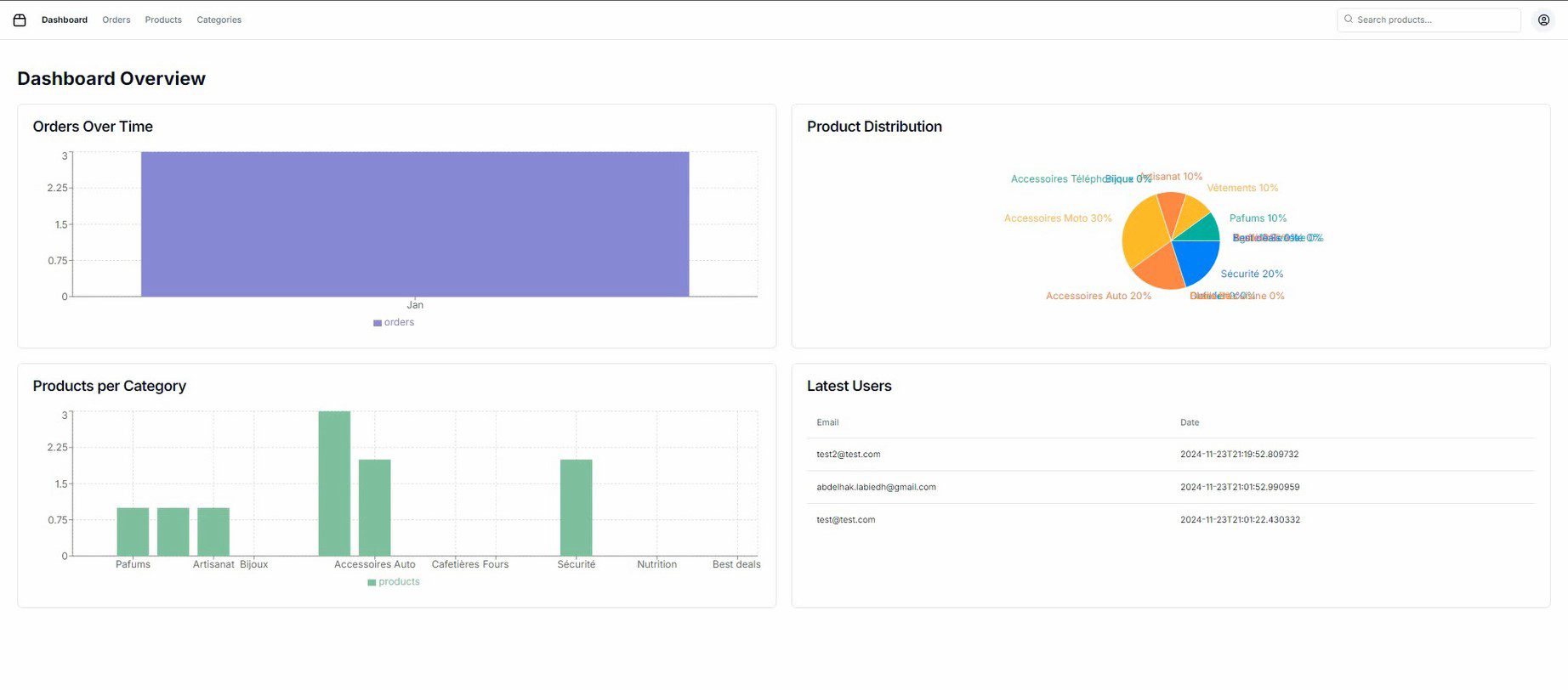Open the user account avatar icon
This screenshot has height=690, width=1568.
1543,20
